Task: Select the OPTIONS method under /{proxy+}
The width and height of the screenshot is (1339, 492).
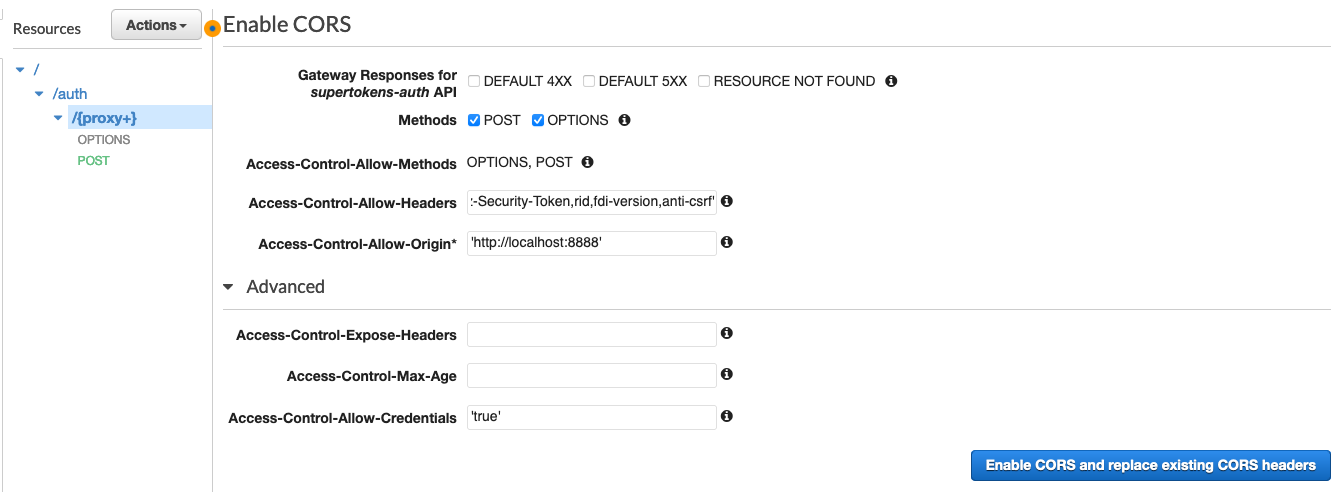Action: (104, 140)
